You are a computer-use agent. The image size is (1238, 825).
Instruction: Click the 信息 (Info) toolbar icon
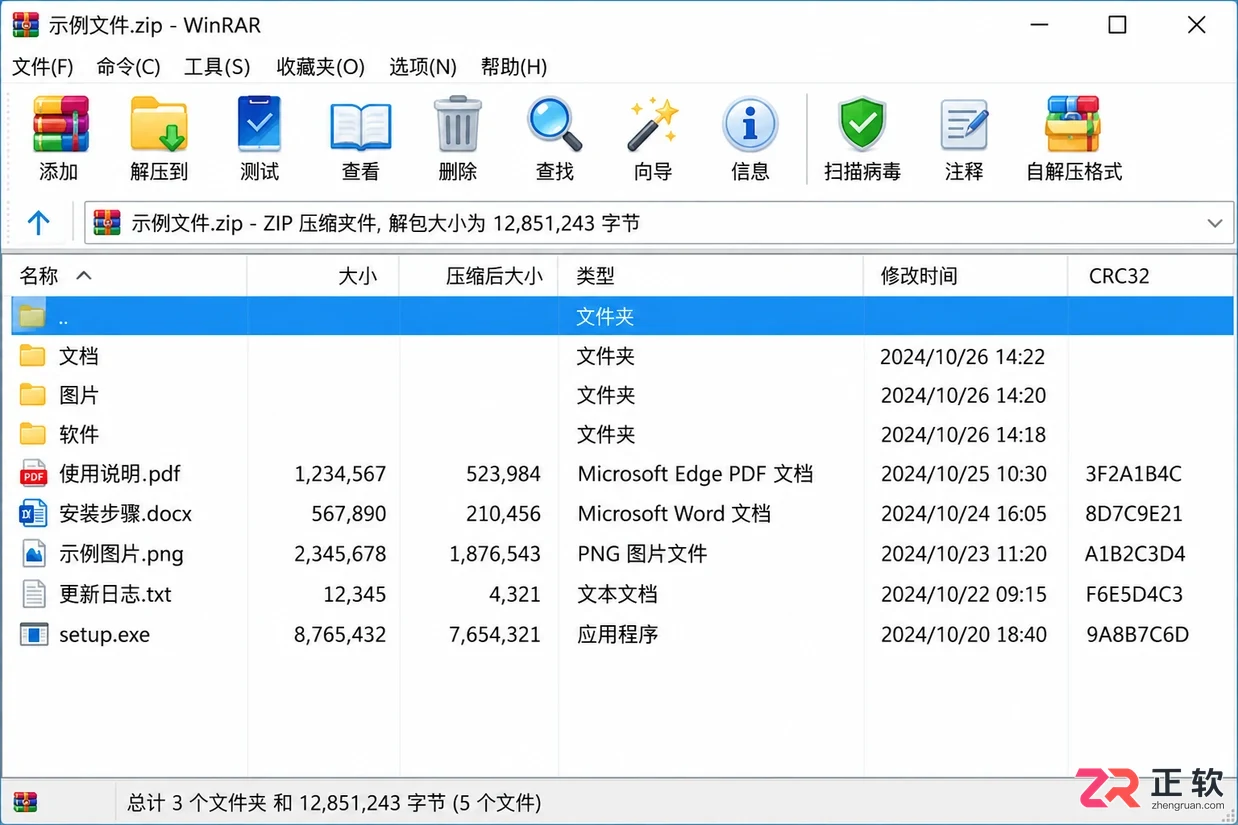750,125
